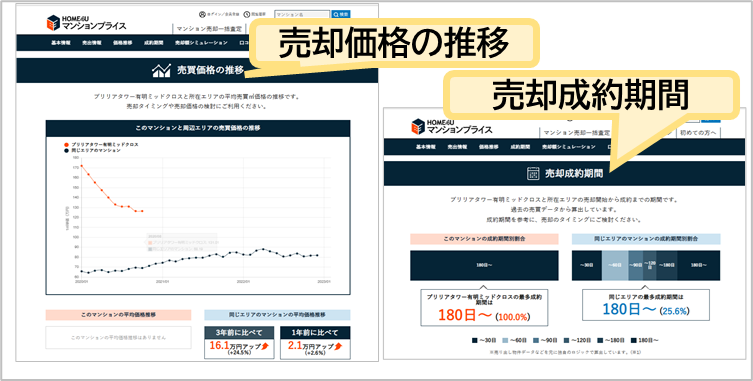Open the browsing history clock icon

coord(247,14)
